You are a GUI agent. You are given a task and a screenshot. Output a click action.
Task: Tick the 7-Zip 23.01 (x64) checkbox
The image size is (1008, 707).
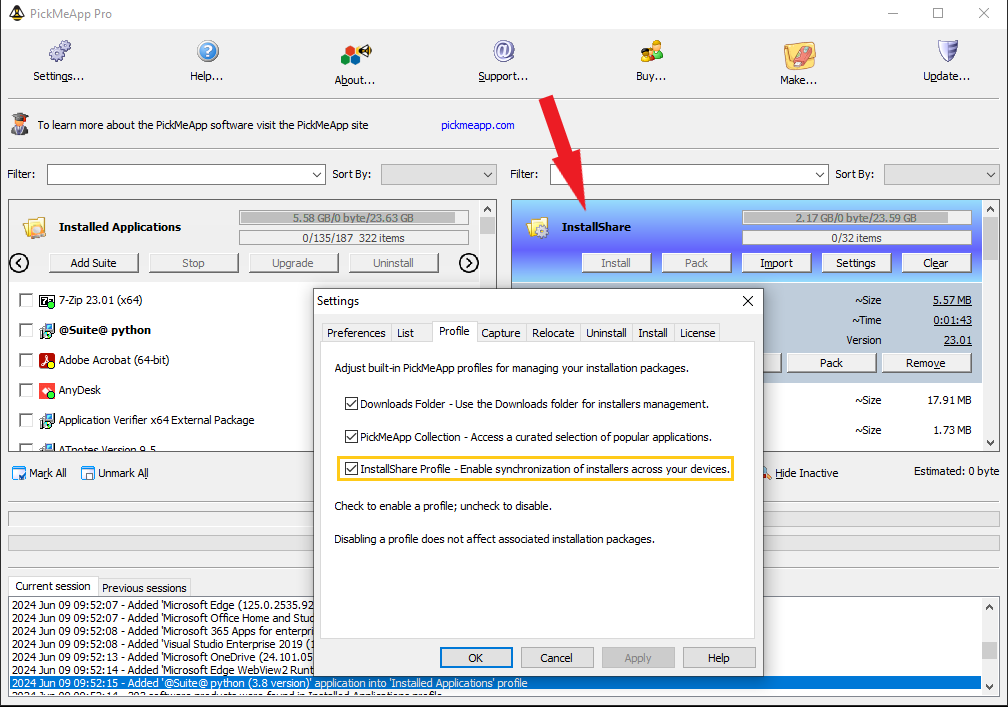coord(26,300)
